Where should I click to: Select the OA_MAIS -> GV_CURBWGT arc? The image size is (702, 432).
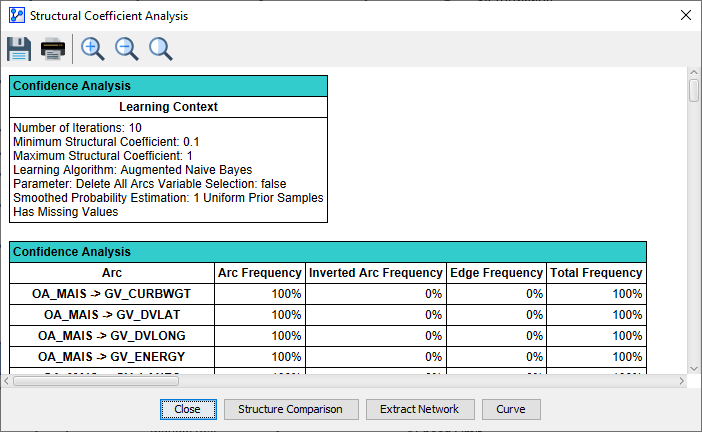[x=112, y=294]
